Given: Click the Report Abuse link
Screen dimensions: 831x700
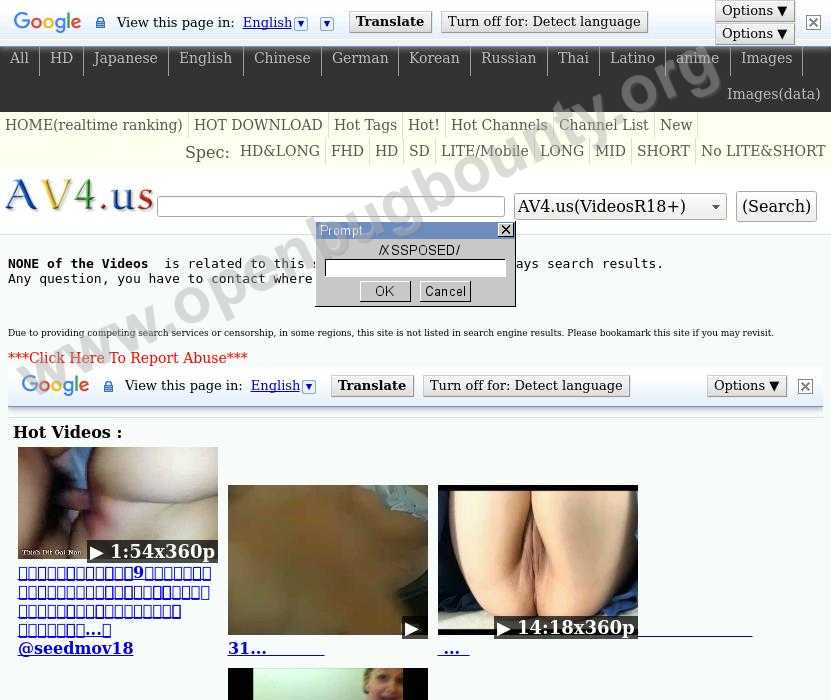Looking at the screenshot, I should point(128,358).
